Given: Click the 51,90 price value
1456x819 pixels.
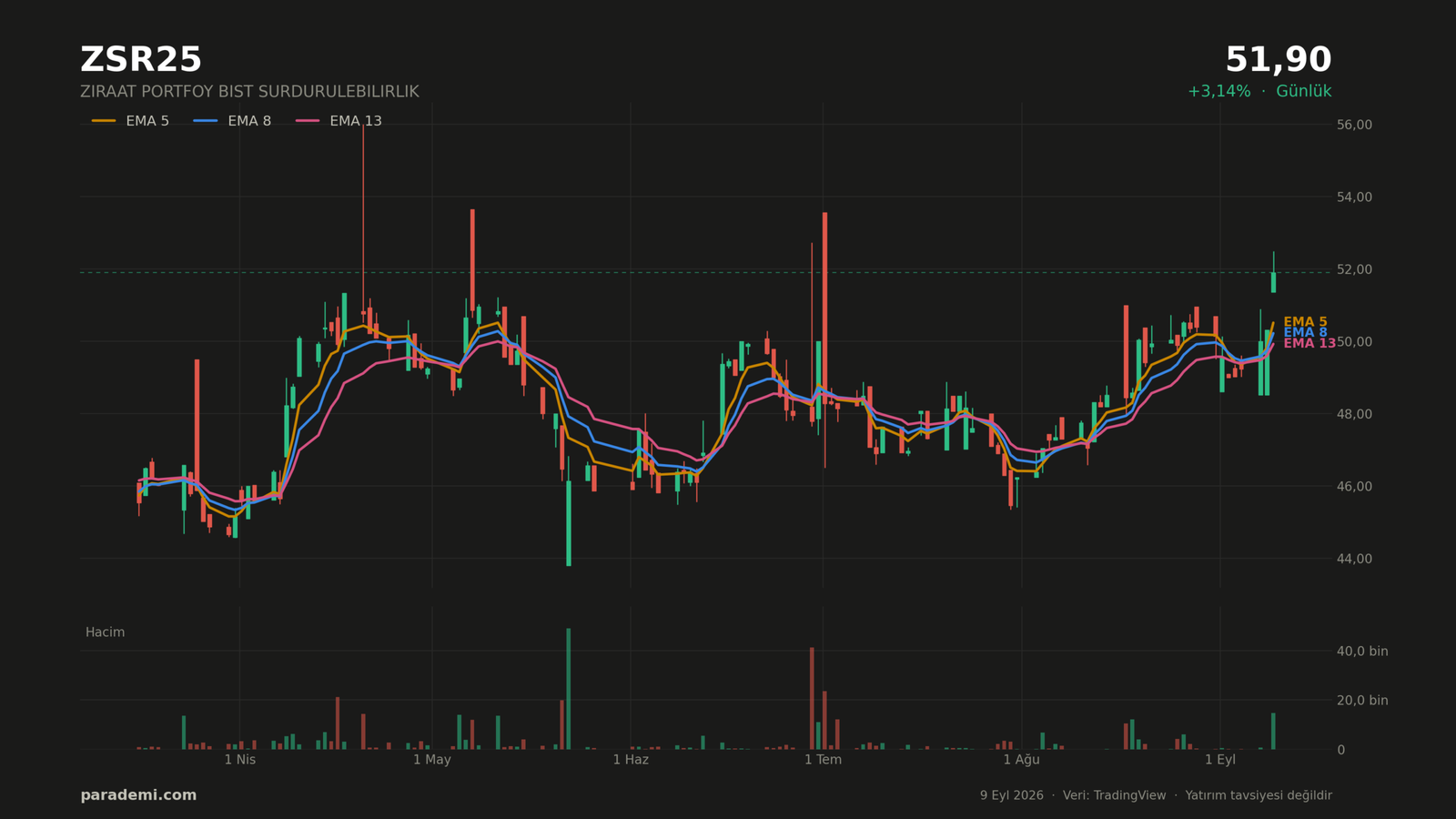Looking at the screenshot, I should click(1278, 60).
